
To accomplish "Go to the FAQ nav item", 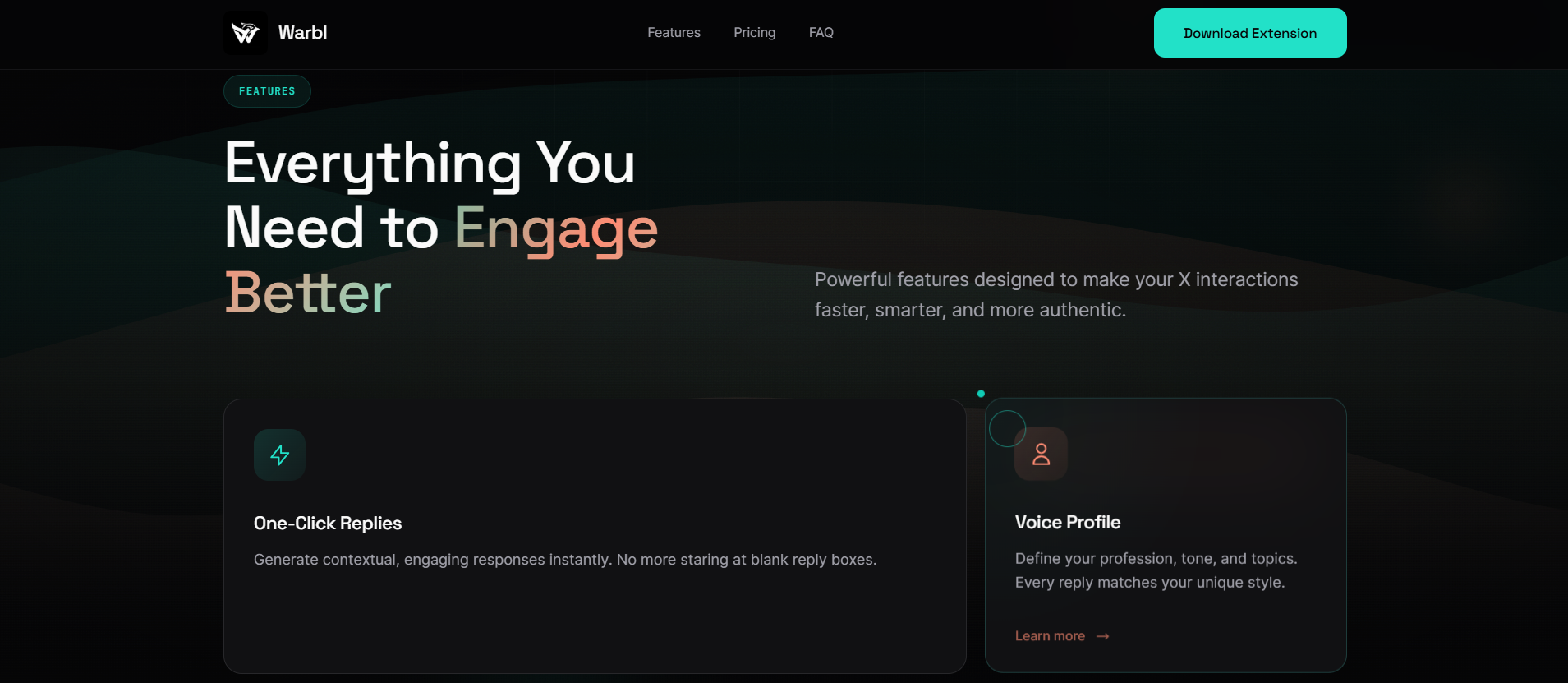I will 821,32.
